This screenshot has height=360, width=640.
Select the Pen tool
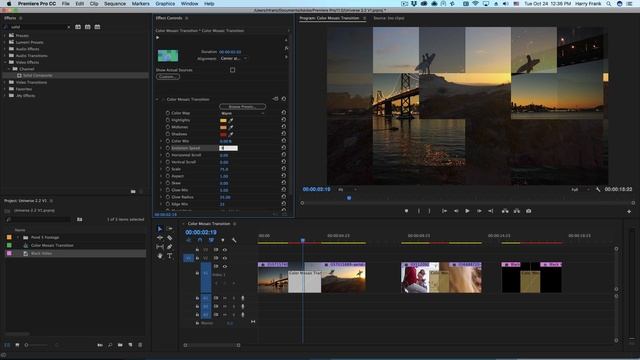pyautogui.click(x=170, y=247)
